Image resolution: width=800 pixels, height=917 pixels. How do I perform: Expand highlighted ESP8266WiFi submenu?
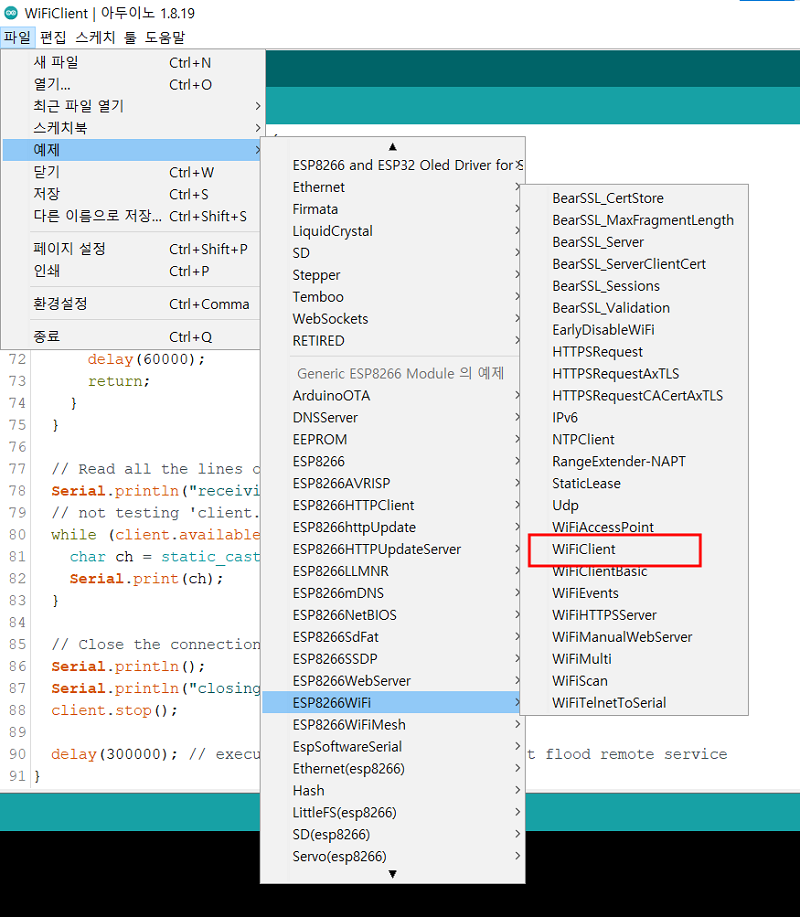(x=392, y=703)
